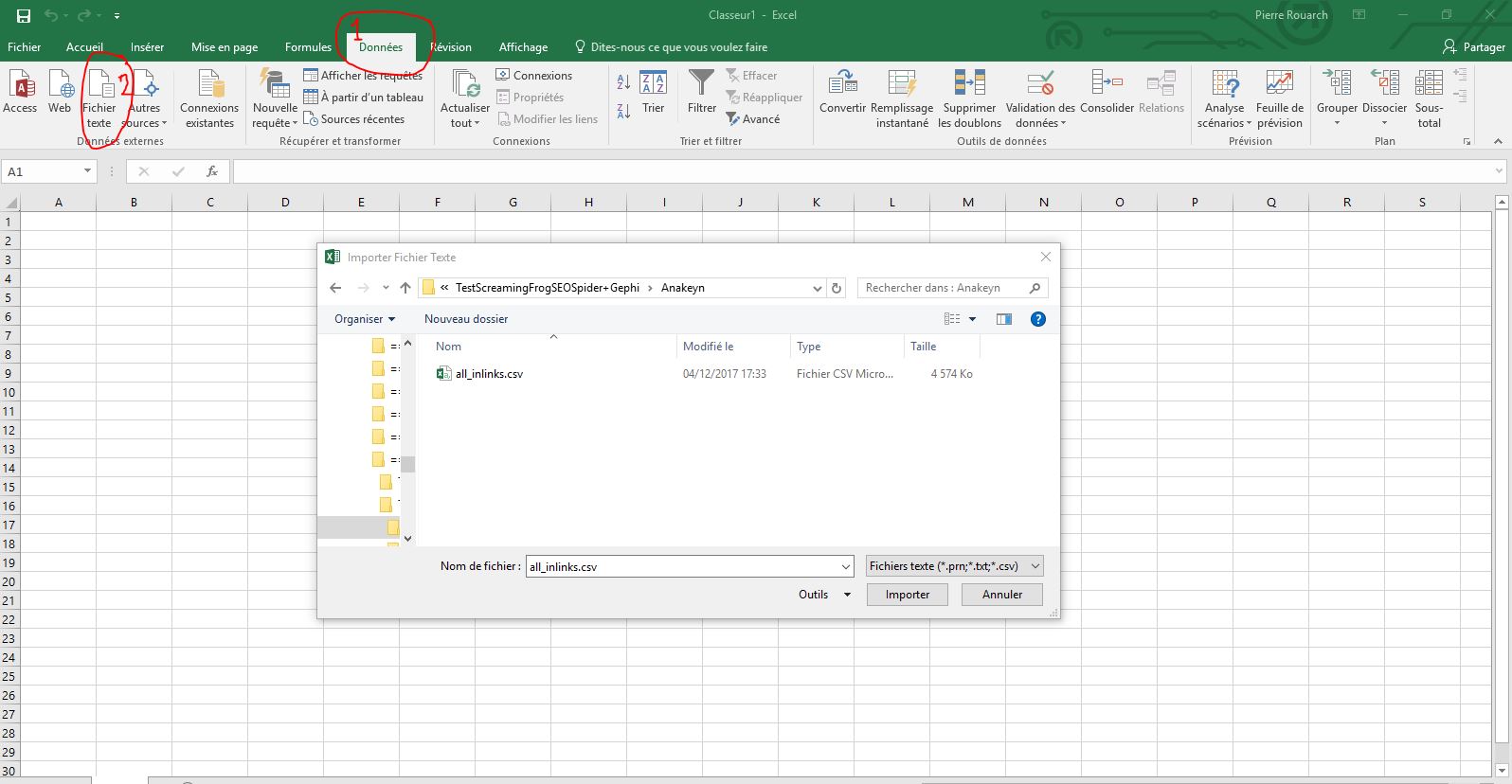Click the Partager button
Viewport: 1512px width, 784px height.
[x=1473, y=47]
